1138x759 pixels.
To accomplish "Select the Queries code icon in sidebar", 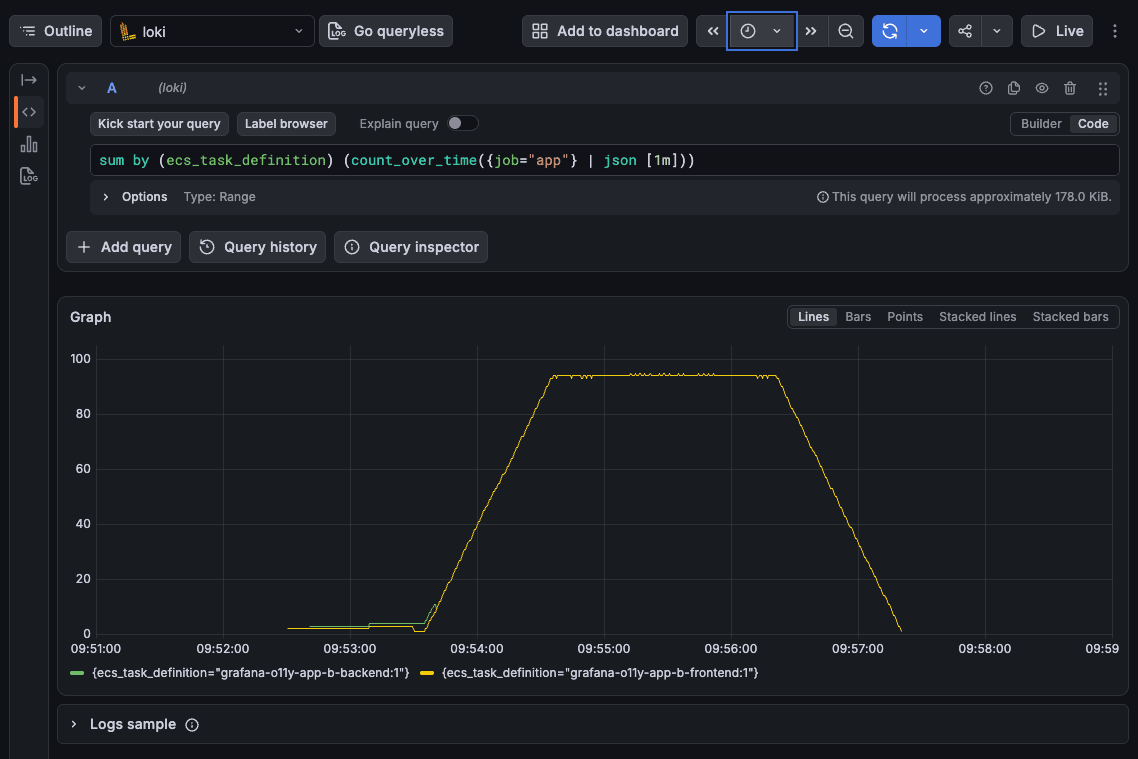I will 29,112.
